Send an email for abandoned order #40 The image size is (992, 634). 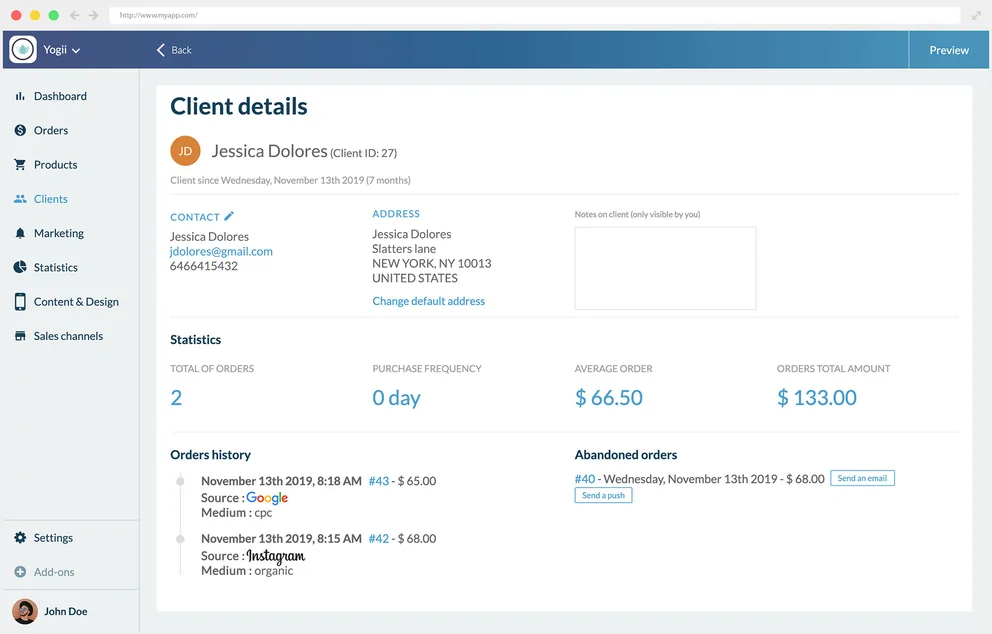pos(862,477)
